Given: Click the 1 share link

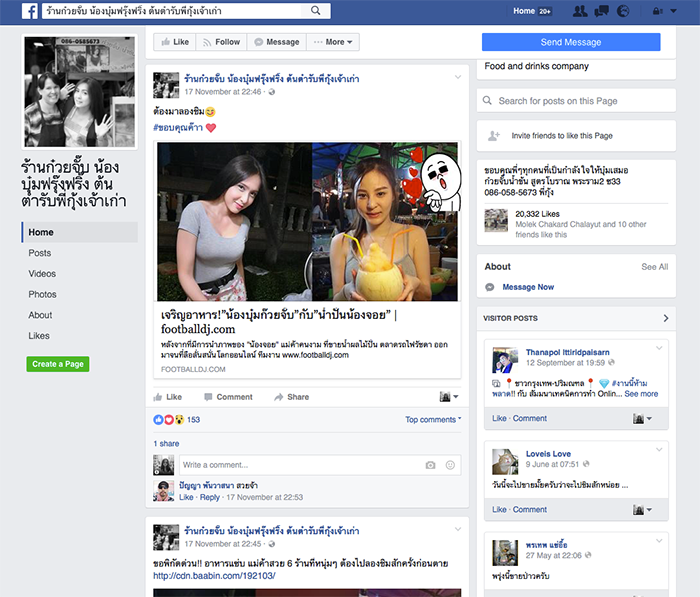Looking at the screenshot, I should coord(166,444).
